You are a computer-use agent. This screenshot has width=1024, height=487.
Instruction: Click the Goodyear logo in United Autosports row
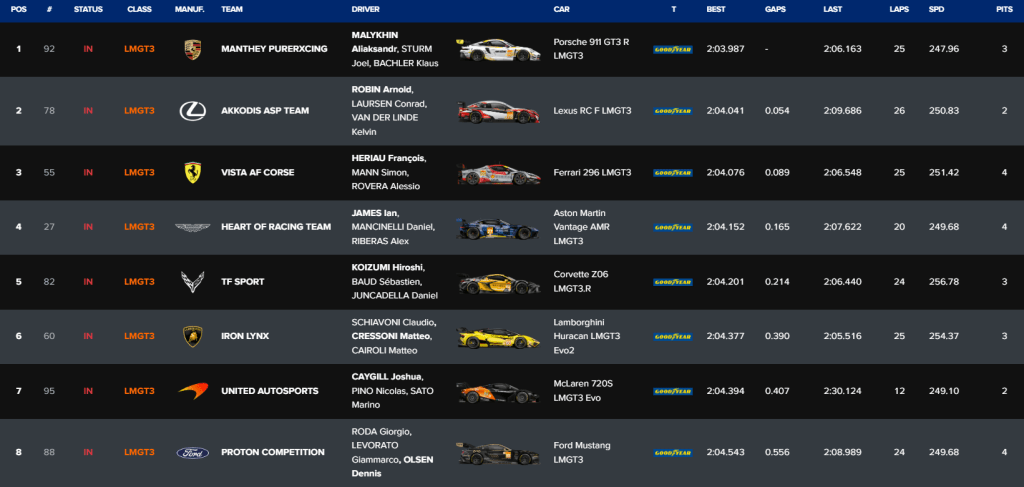(x=673, y=391)
